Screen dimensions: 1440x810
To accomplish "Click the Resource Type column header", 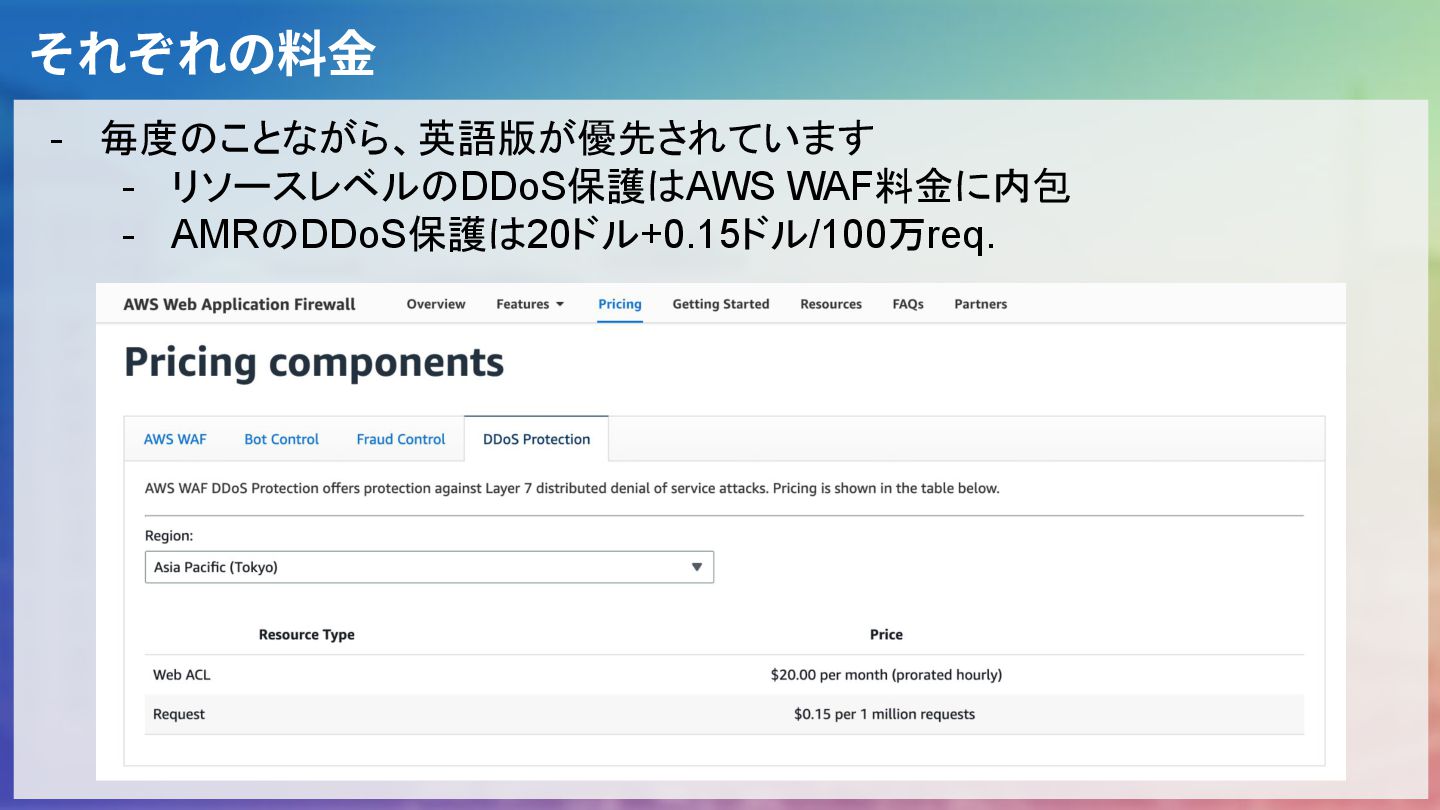I will (307, 635).
